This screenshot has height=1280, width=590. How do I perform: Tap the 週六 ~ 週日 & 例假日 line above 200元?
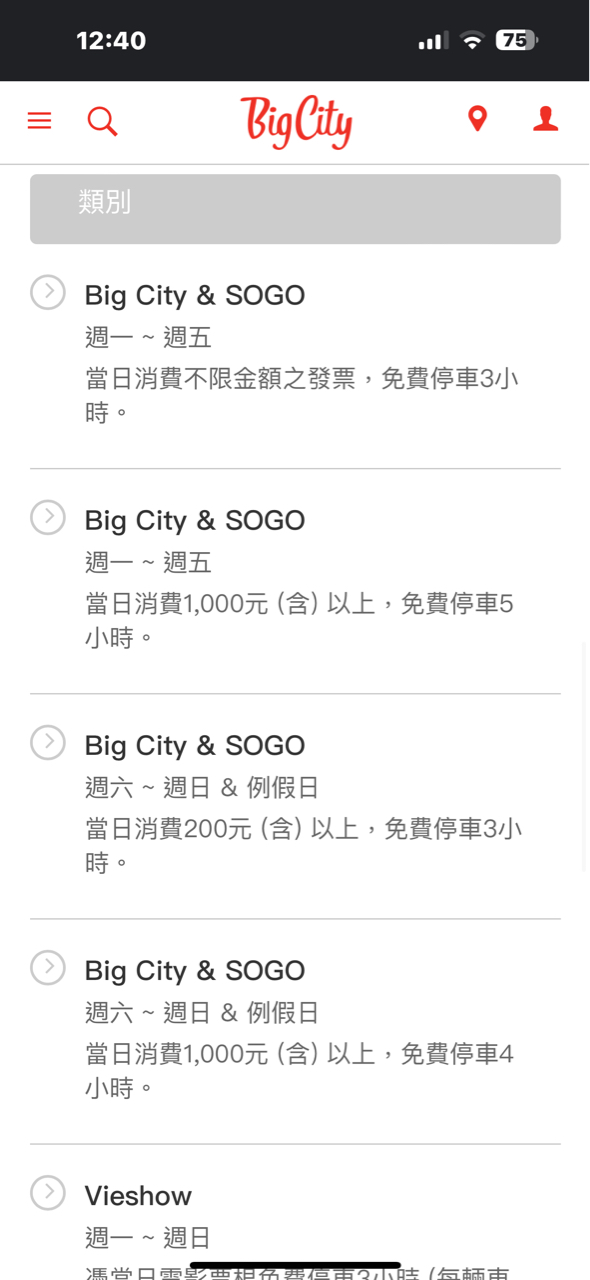[201, 788]
